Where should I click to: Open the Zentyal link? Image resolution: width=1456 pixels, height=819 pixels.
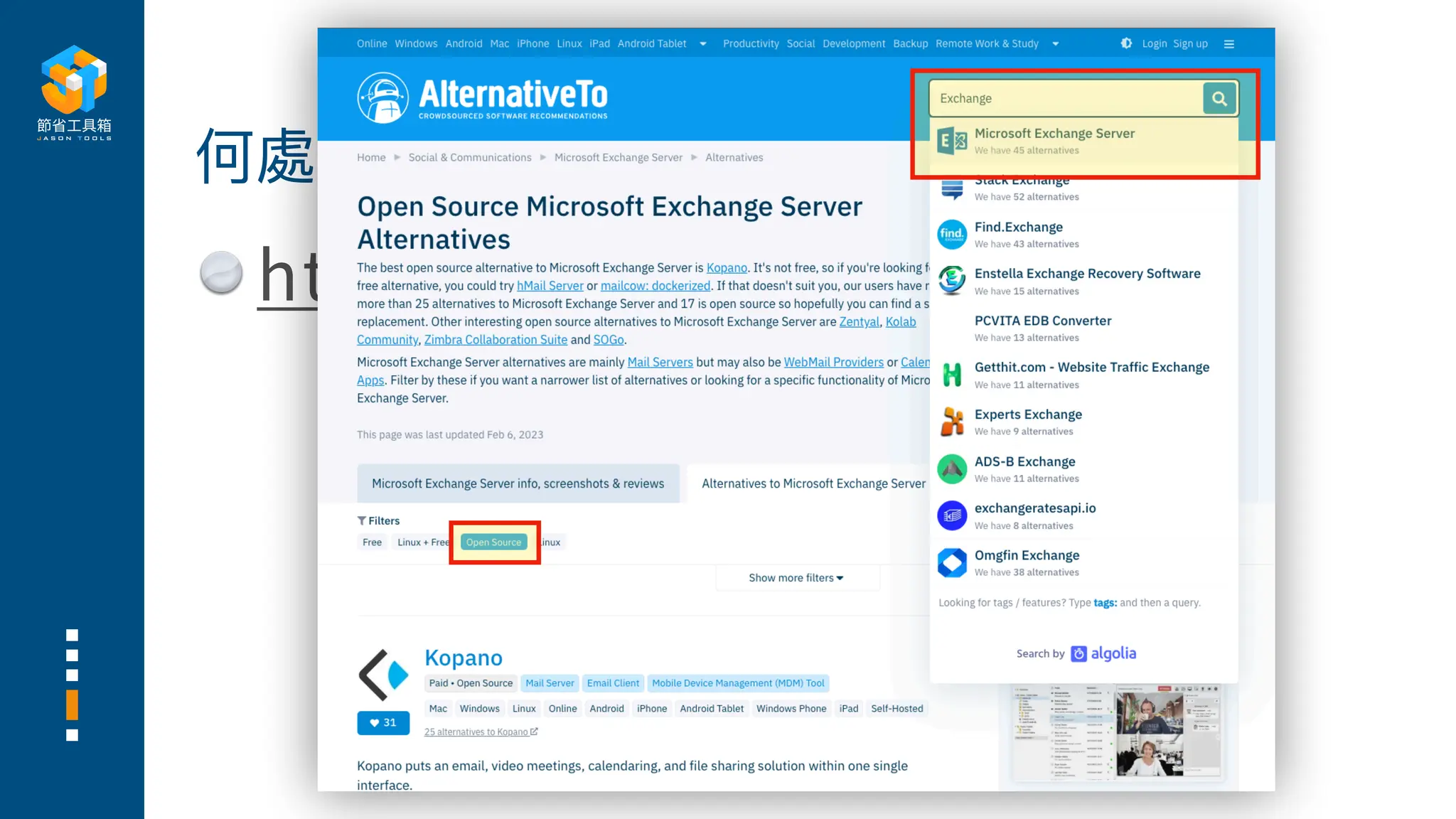(860, 322)
